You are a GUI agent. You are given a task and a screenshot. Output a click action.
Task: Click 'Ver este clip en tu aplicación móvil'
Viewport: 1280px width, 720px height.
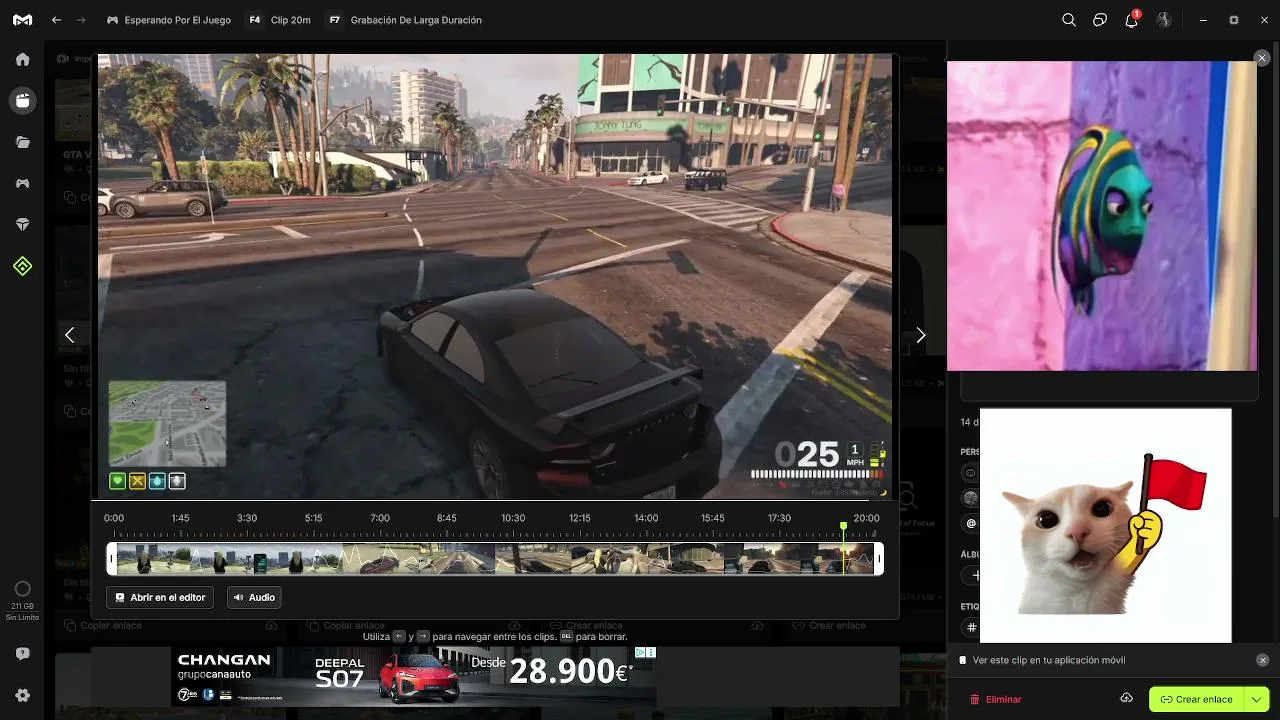(1049, 660)
